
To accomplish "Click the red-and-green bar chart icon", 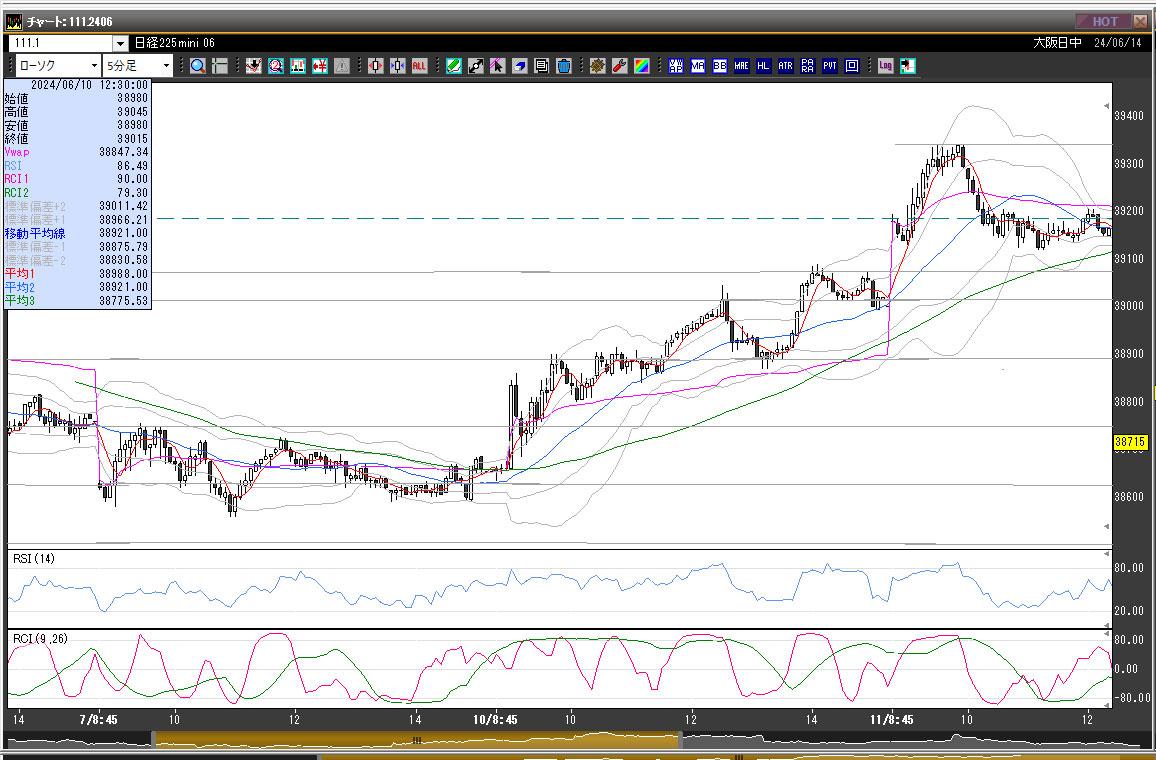I will coord(298,66).
